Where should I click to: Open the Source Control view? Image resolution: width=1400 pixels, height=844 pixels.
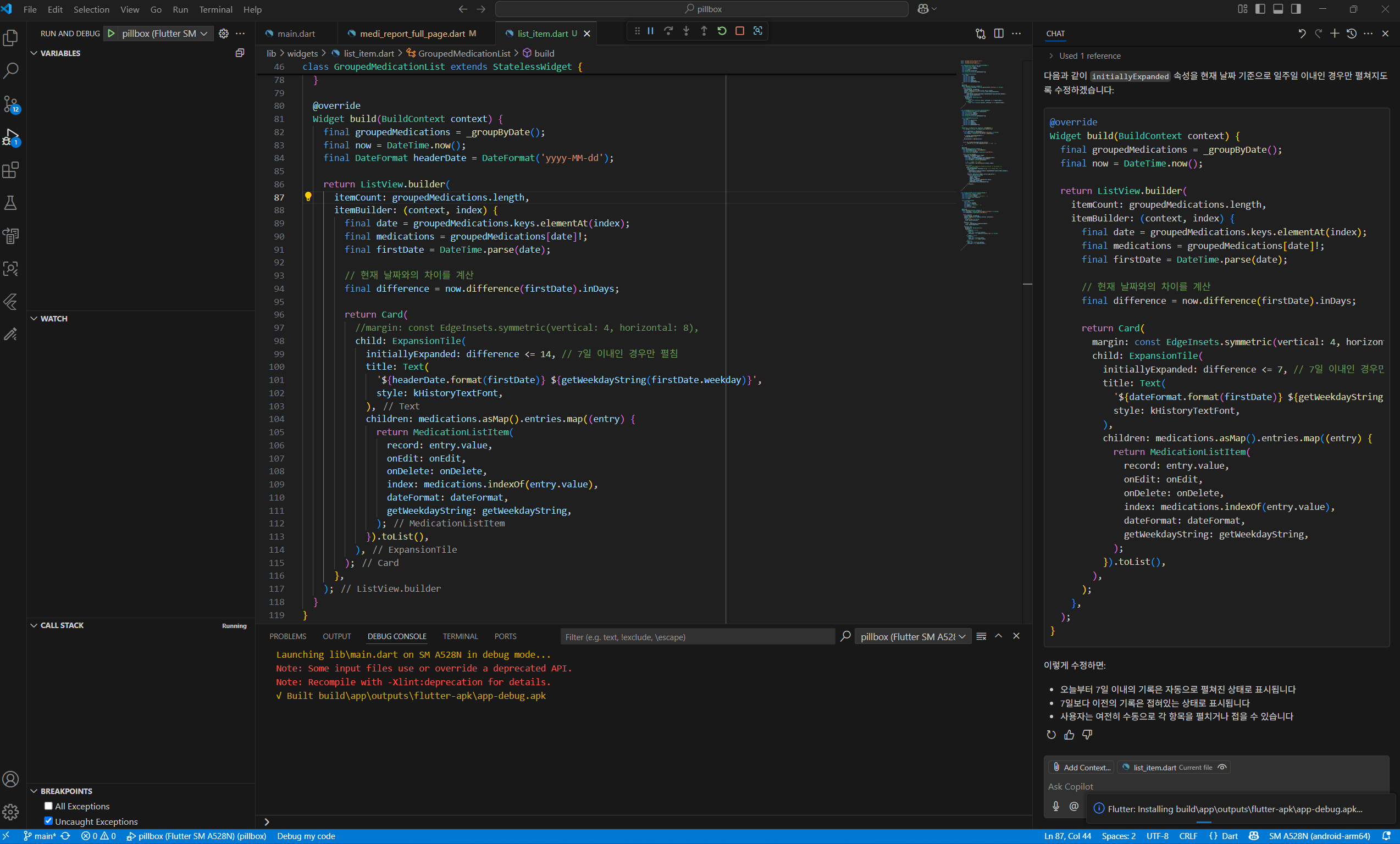tap(11, 104)
